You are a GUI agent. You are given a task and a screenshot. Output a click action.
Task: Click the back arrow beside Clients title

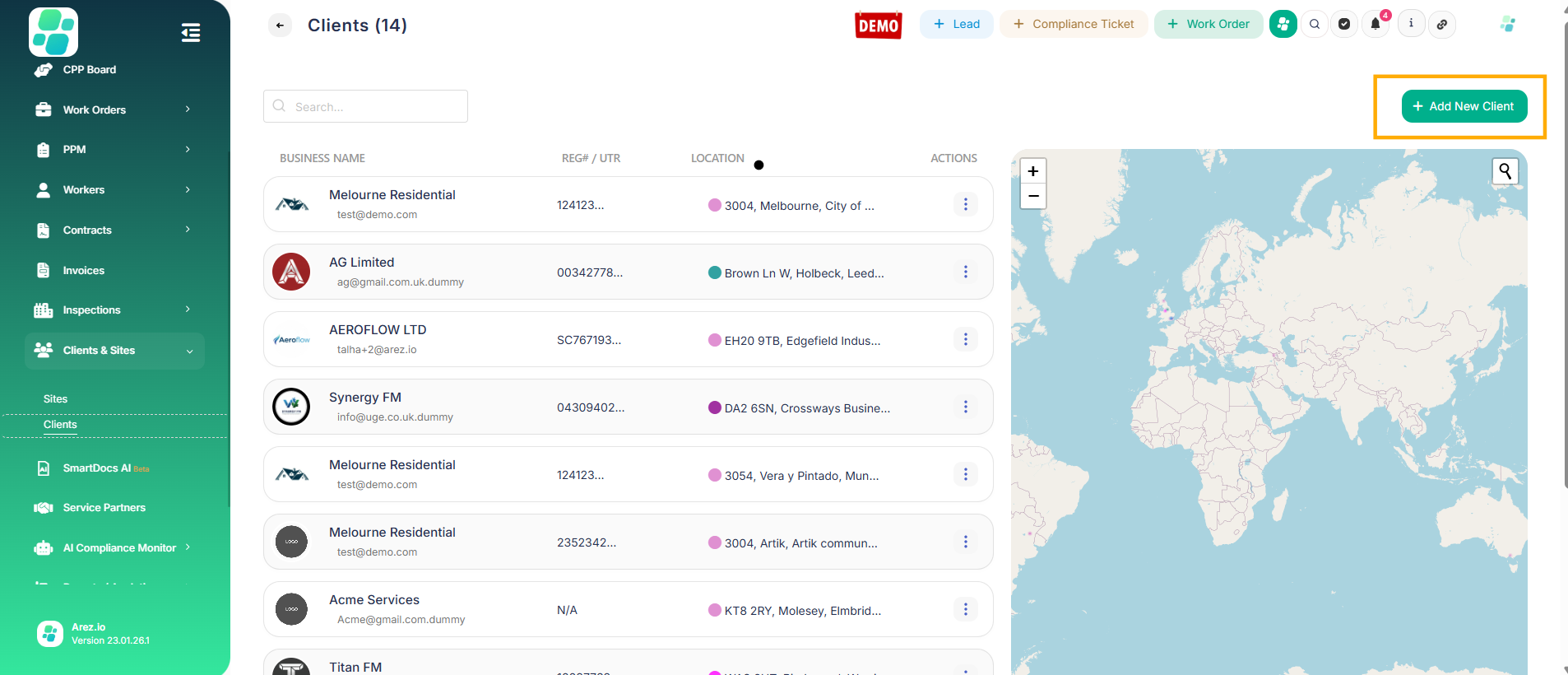coord(280,26)
